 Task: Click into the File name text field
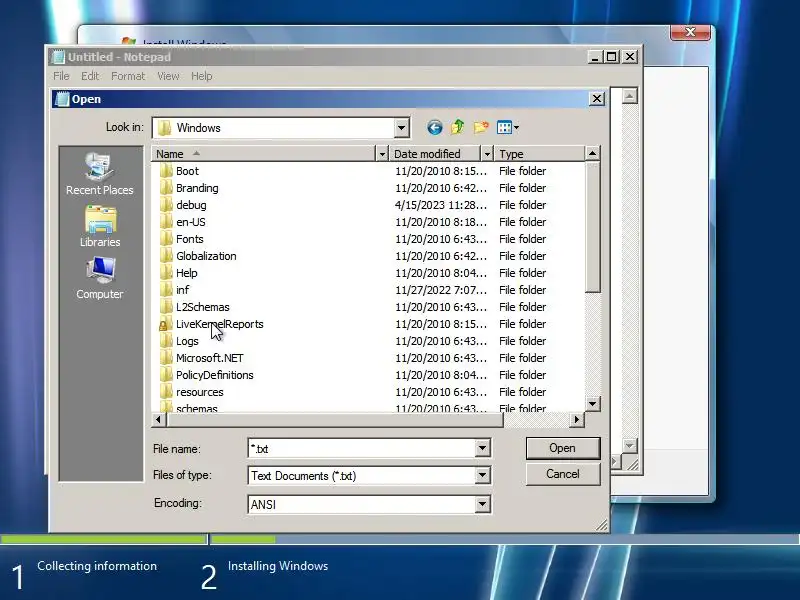click(x=361, y=448)
